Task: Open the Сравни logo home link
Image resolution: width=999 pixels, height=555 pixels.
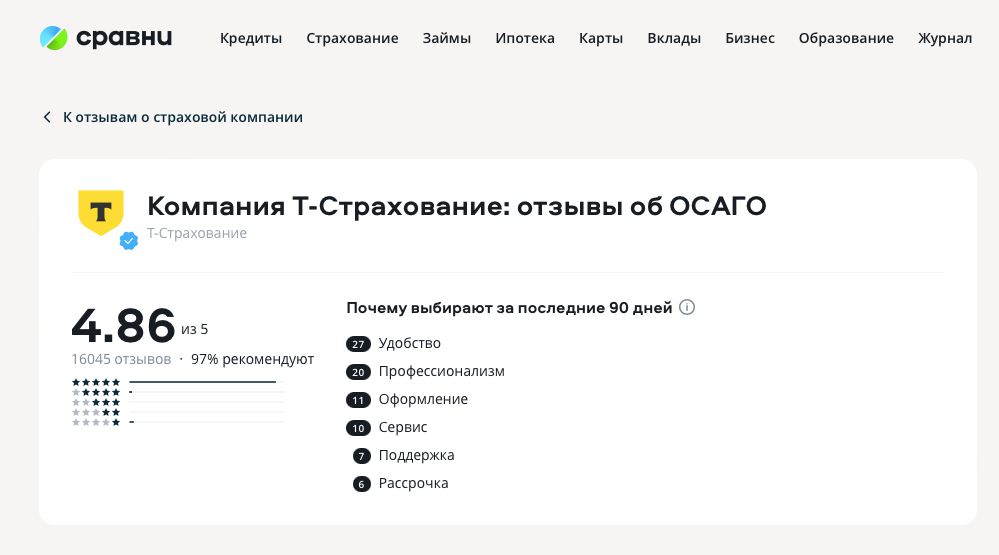Action: click(106, 38)
